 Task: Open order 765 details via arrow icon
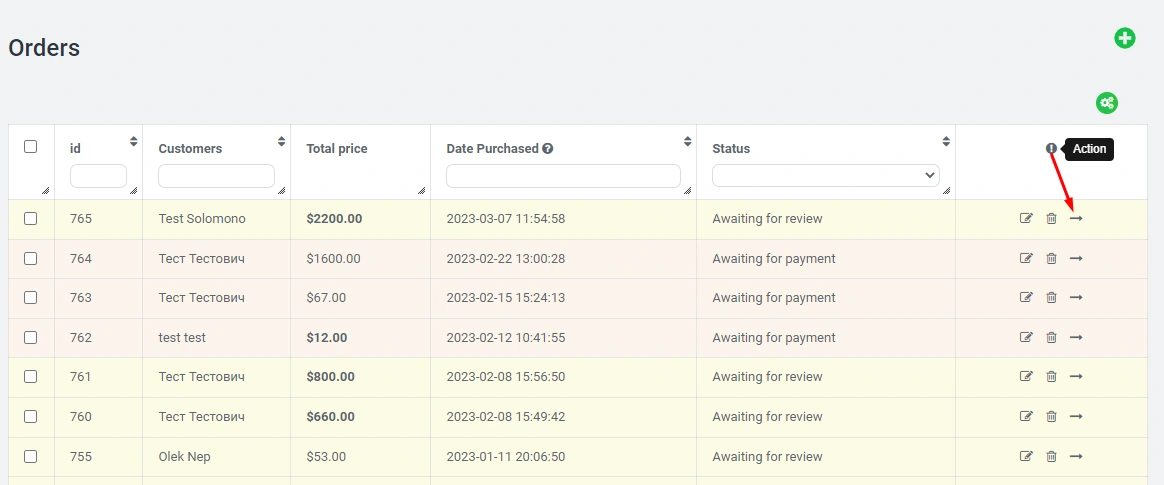tap(1076, 219)
